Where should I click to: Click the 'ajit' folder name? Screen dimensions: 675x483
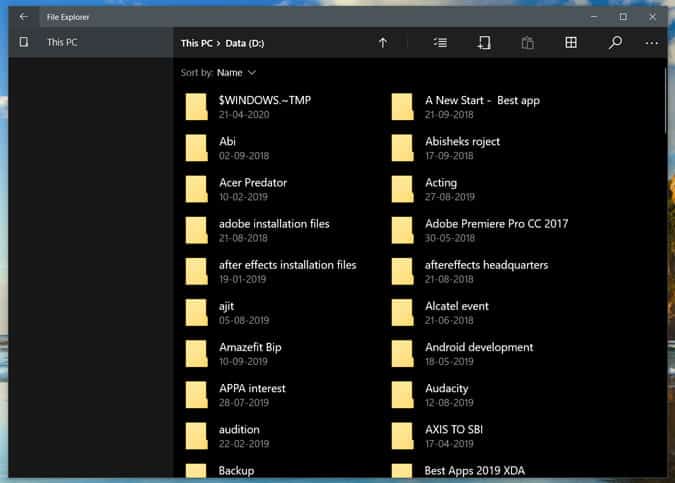(226, 307)
